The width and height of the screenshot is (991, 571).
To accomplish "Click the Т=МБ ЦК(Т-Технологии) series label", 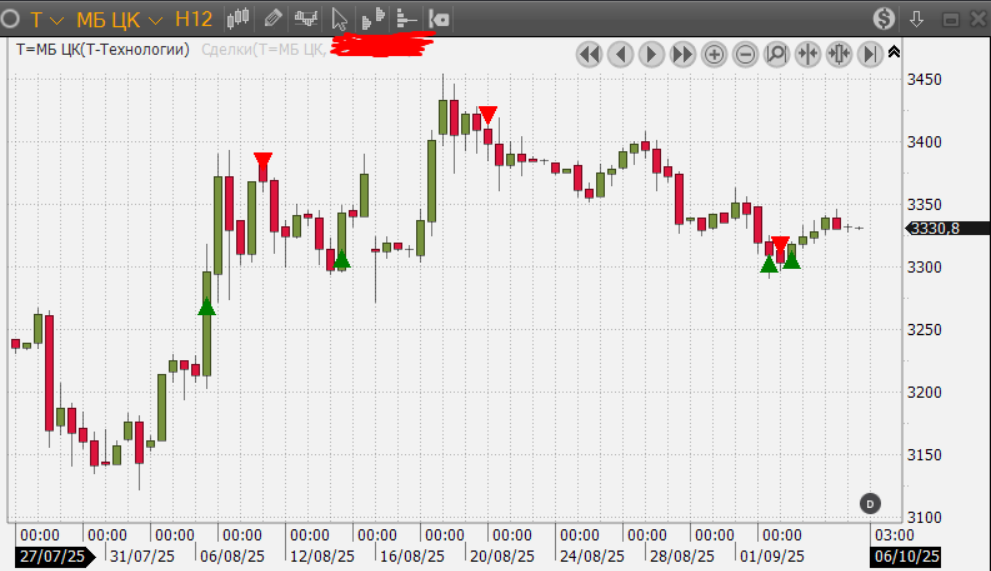I will point(103,48).
